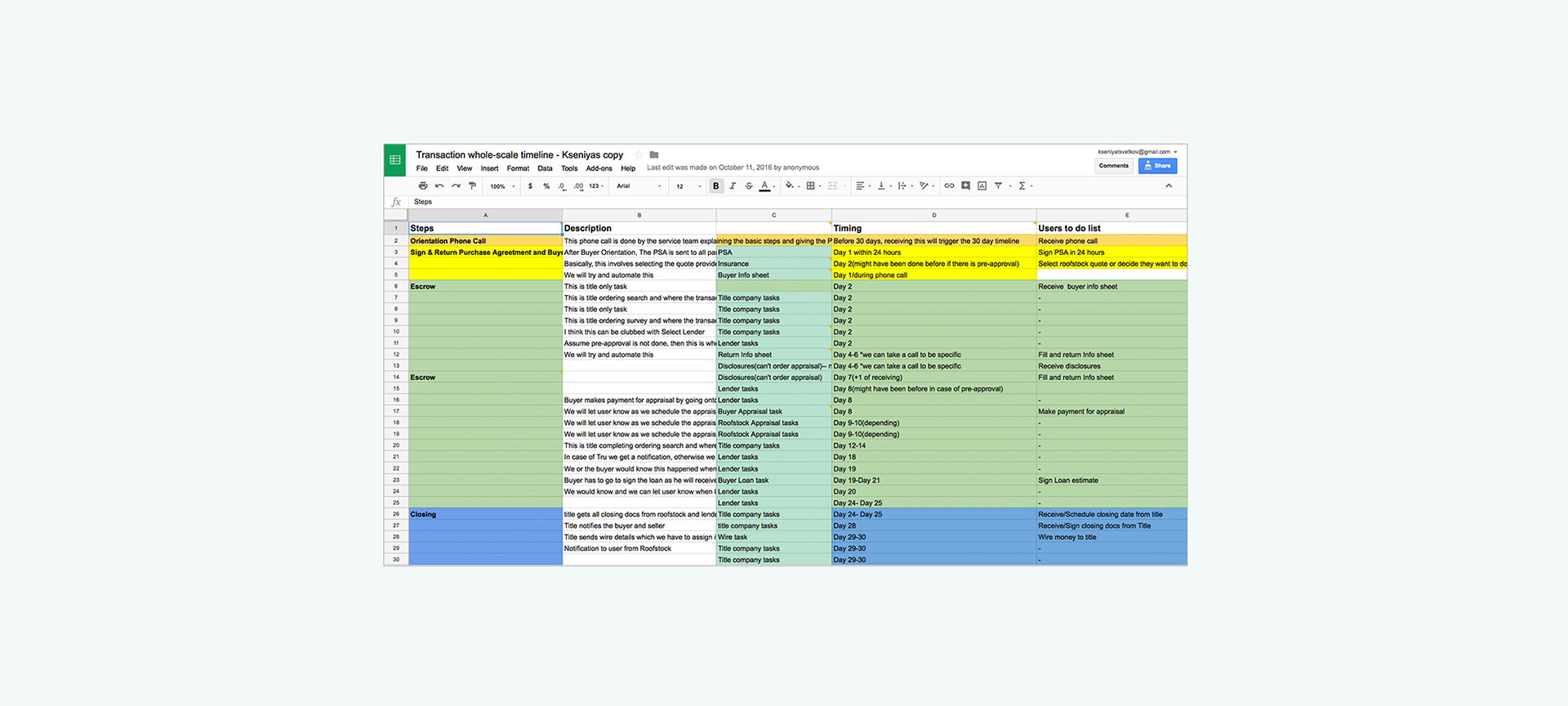Viewport: 1568px width, 706px height.
Task: Toggle bold formatting button
Action: [716, 186]
